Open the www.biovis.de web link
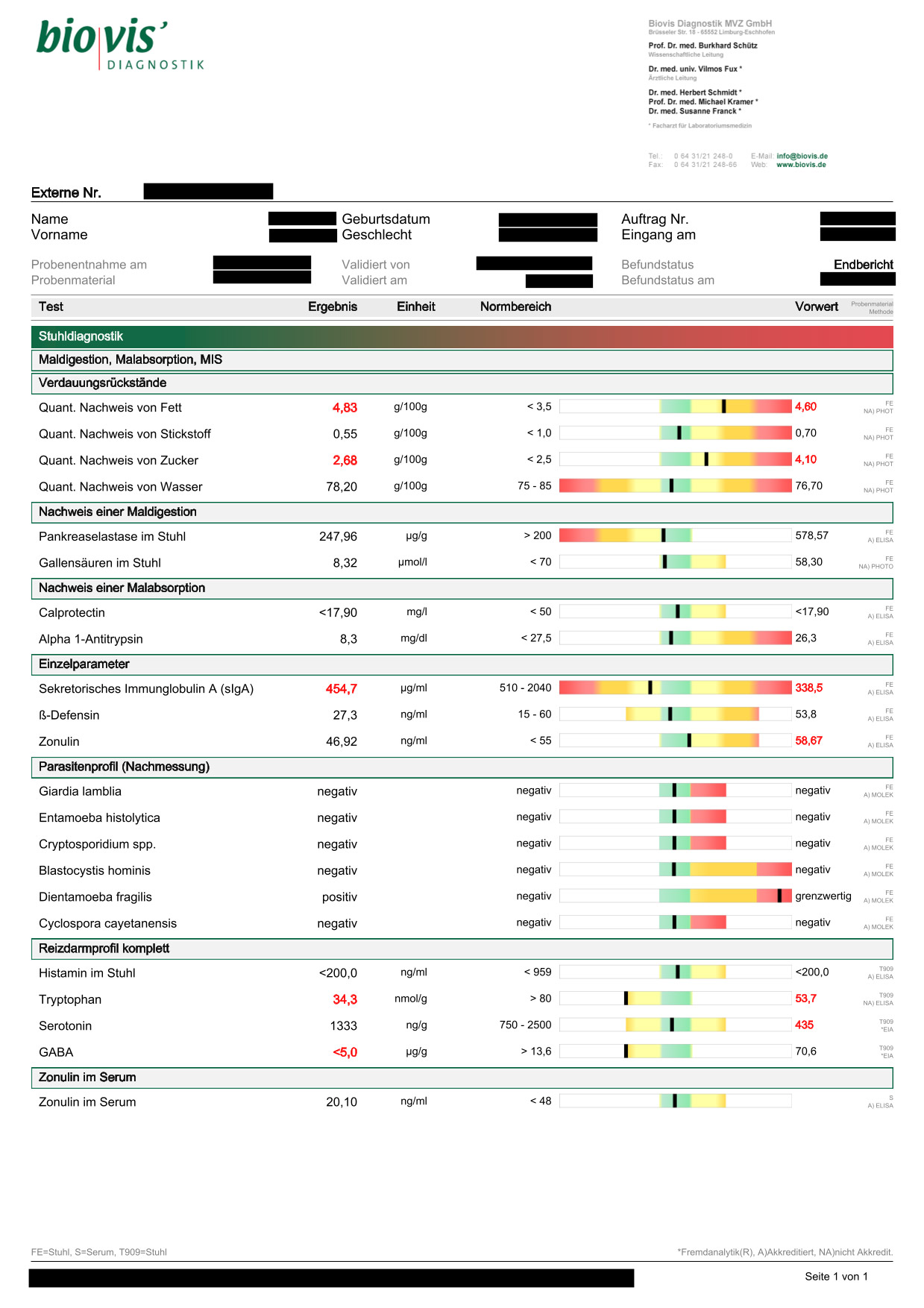The height and width of the screenshot is (1308, 924). [x=801, y=165]
